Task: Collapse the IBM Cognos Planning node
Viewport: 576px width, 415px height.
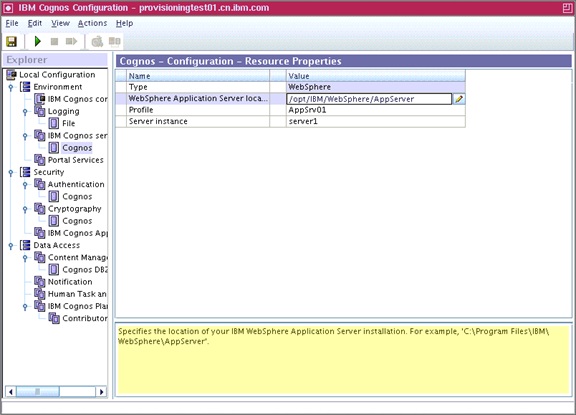Action: click(x=25, y=306)
